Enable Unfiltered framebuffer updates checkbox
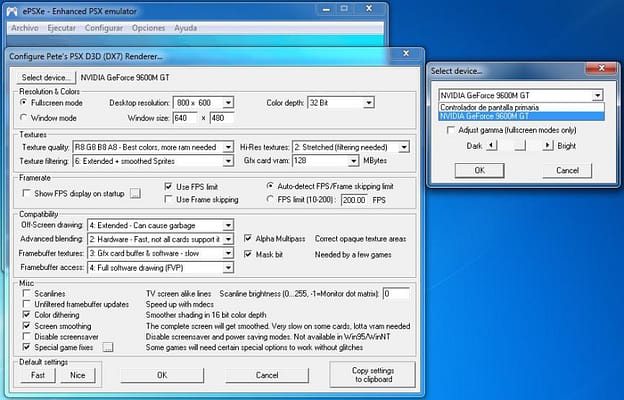This screenshot has width=624, height=400. coord(27,304)
